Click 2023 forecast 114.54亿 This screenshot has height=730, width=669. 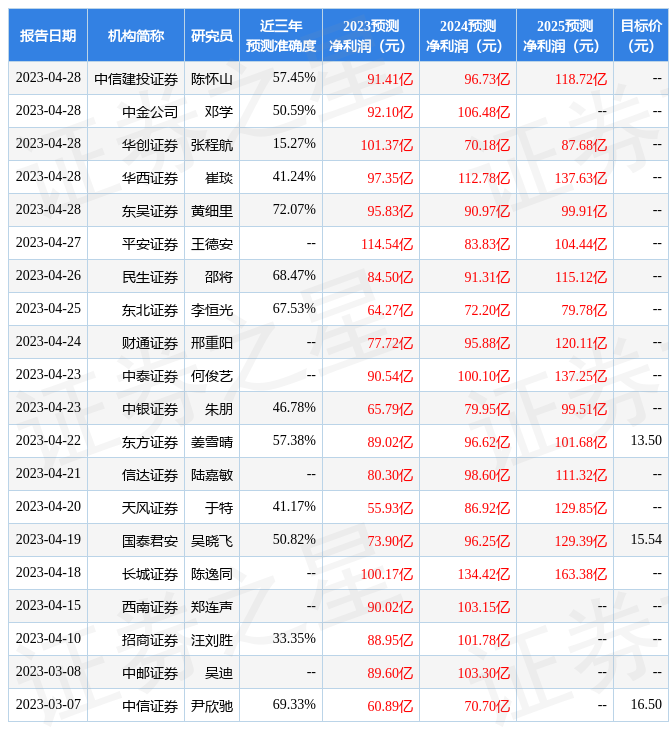tap(387, 244)
